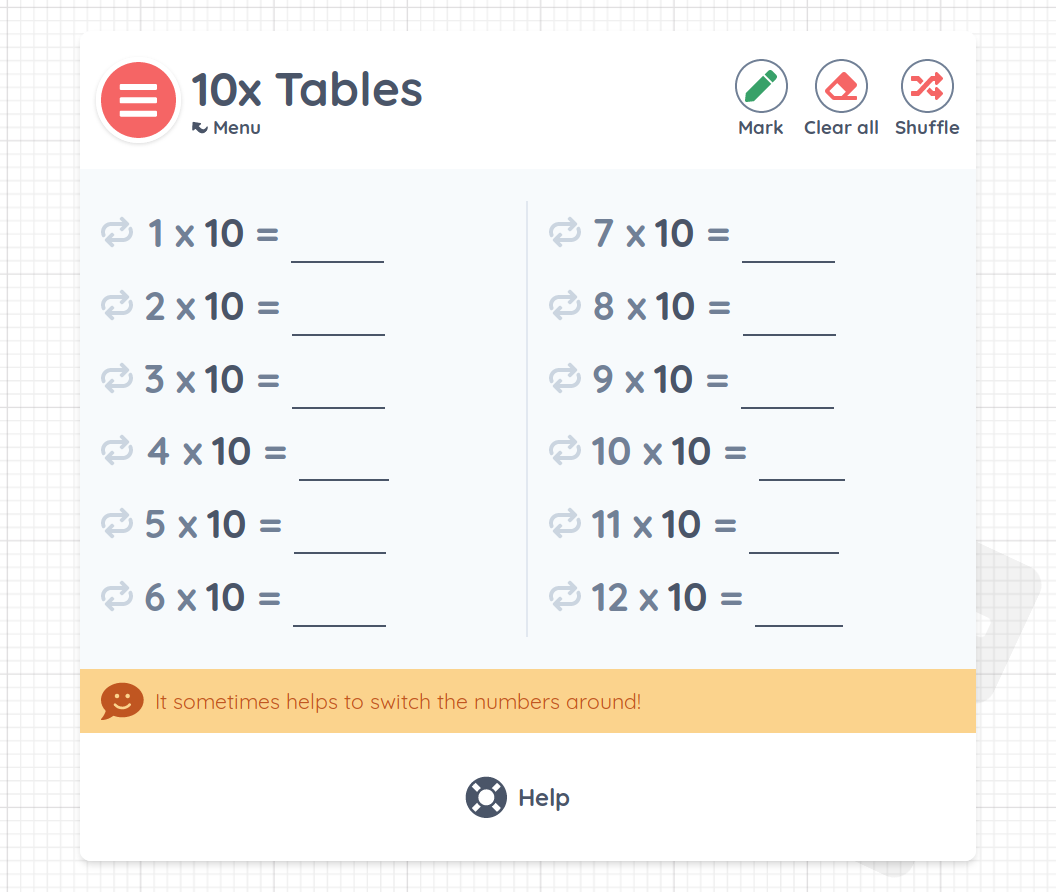Select the Mark pencil icon
The image size is (1056, 892).
click(761, 86)
